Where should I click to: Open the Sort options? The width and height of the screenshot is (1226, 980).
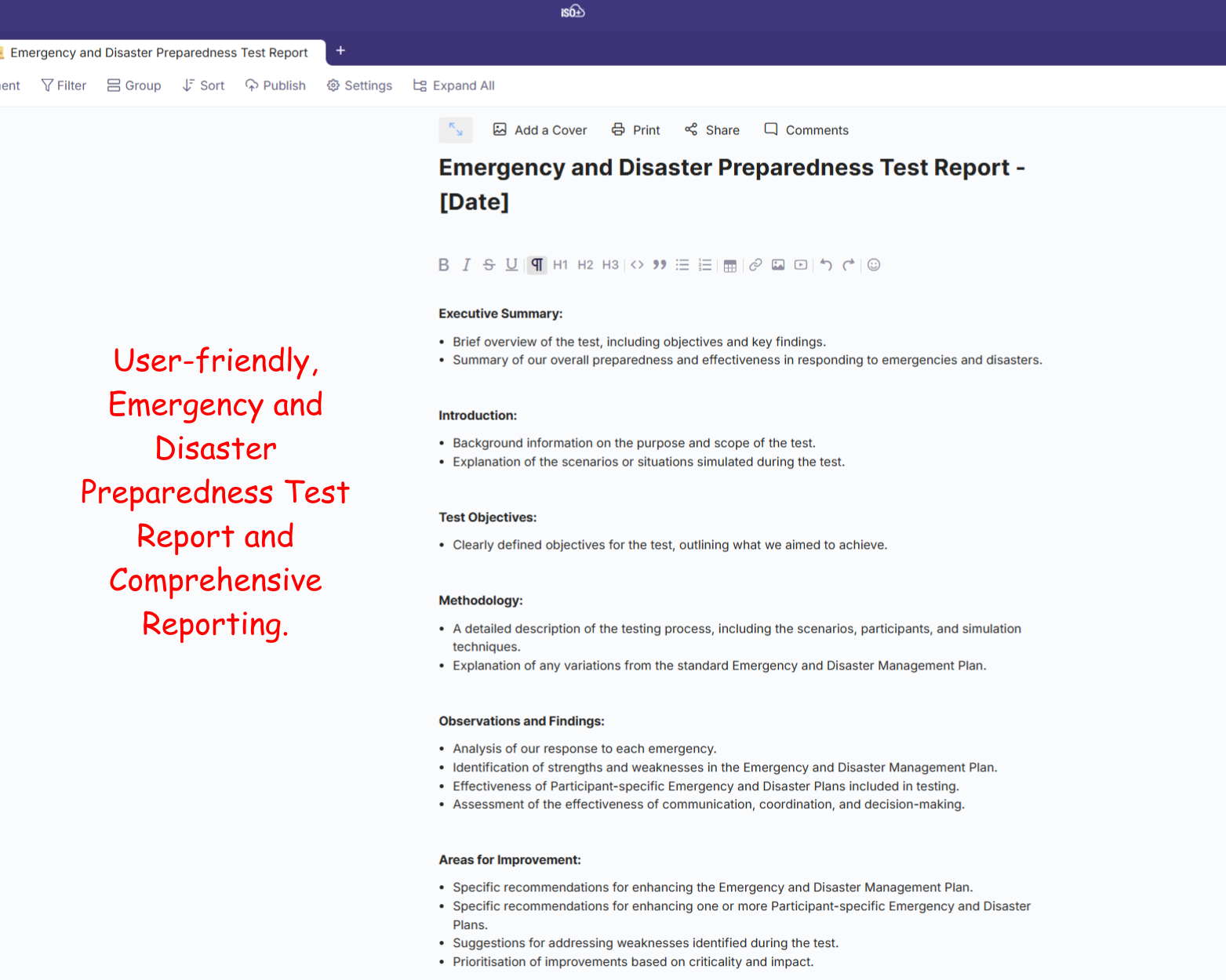(203, 85)
